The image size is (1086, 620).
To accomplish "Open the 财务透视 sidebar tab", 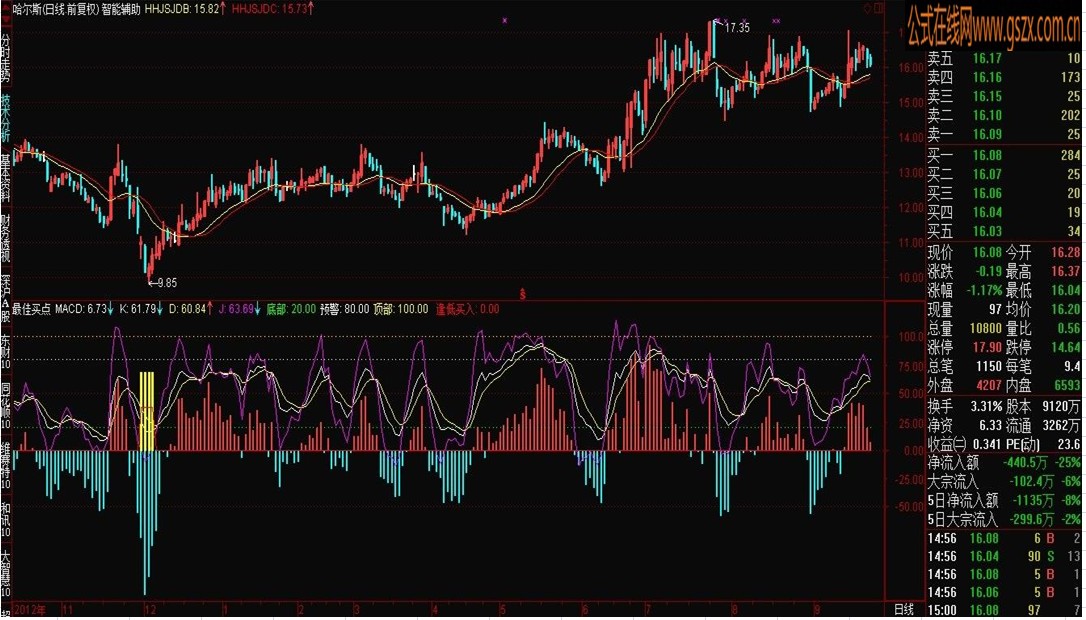I will (x=6, y=236).
